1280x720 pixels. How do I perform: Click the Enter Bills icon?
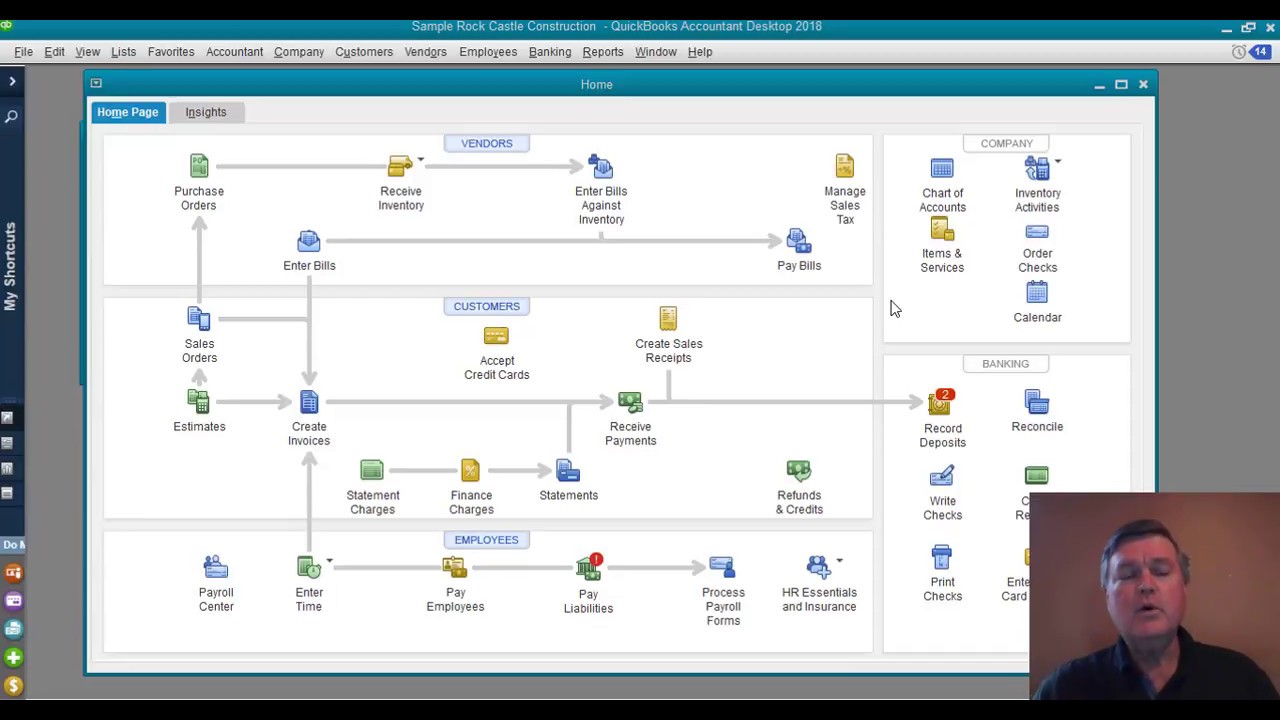coord(308,242)
